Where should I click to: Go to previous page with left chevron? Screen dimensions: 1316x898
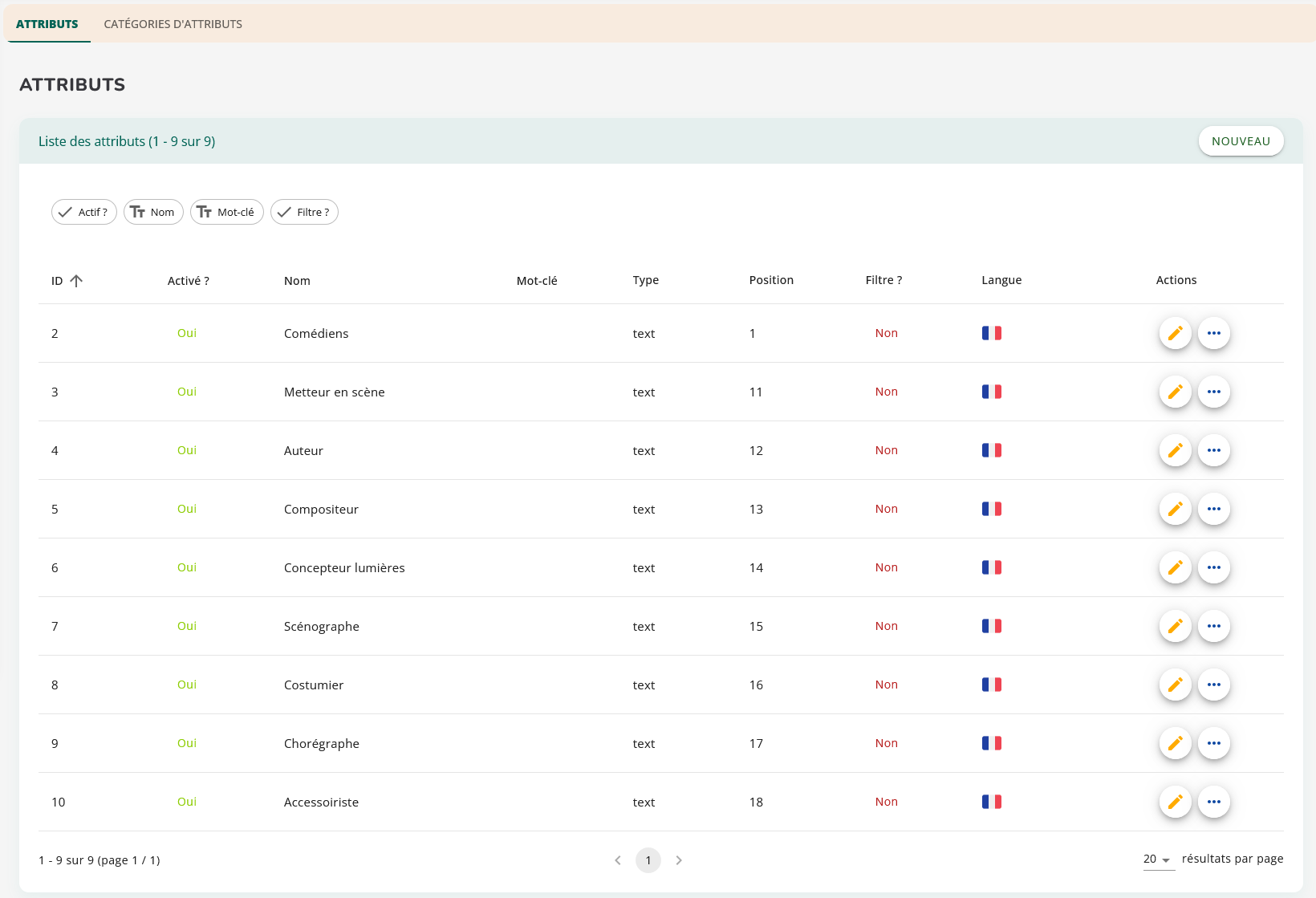pyautogui.click(x=617, y=860)
